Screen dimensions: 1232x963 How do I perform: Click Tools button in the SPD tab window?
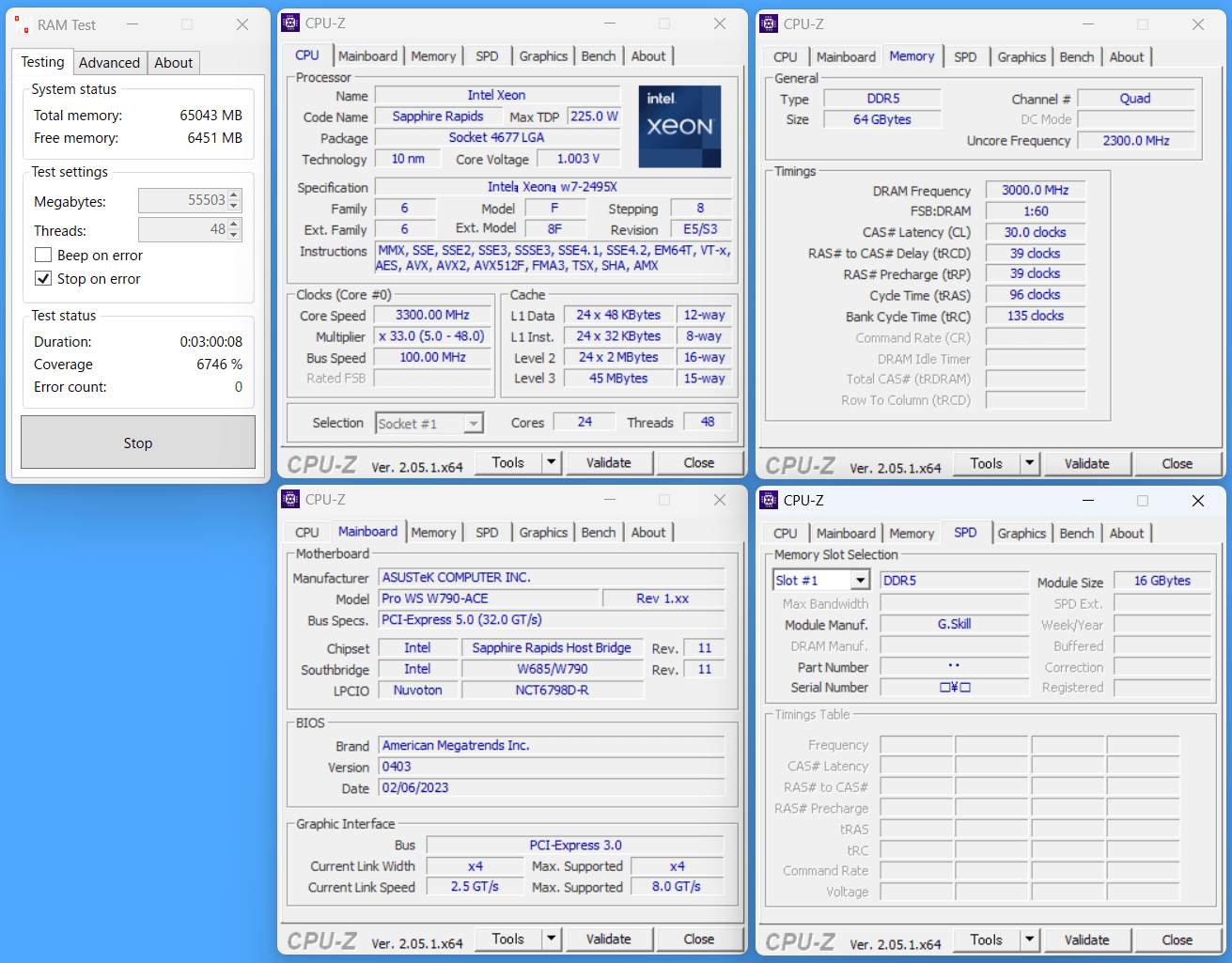[x=987, y=940]
